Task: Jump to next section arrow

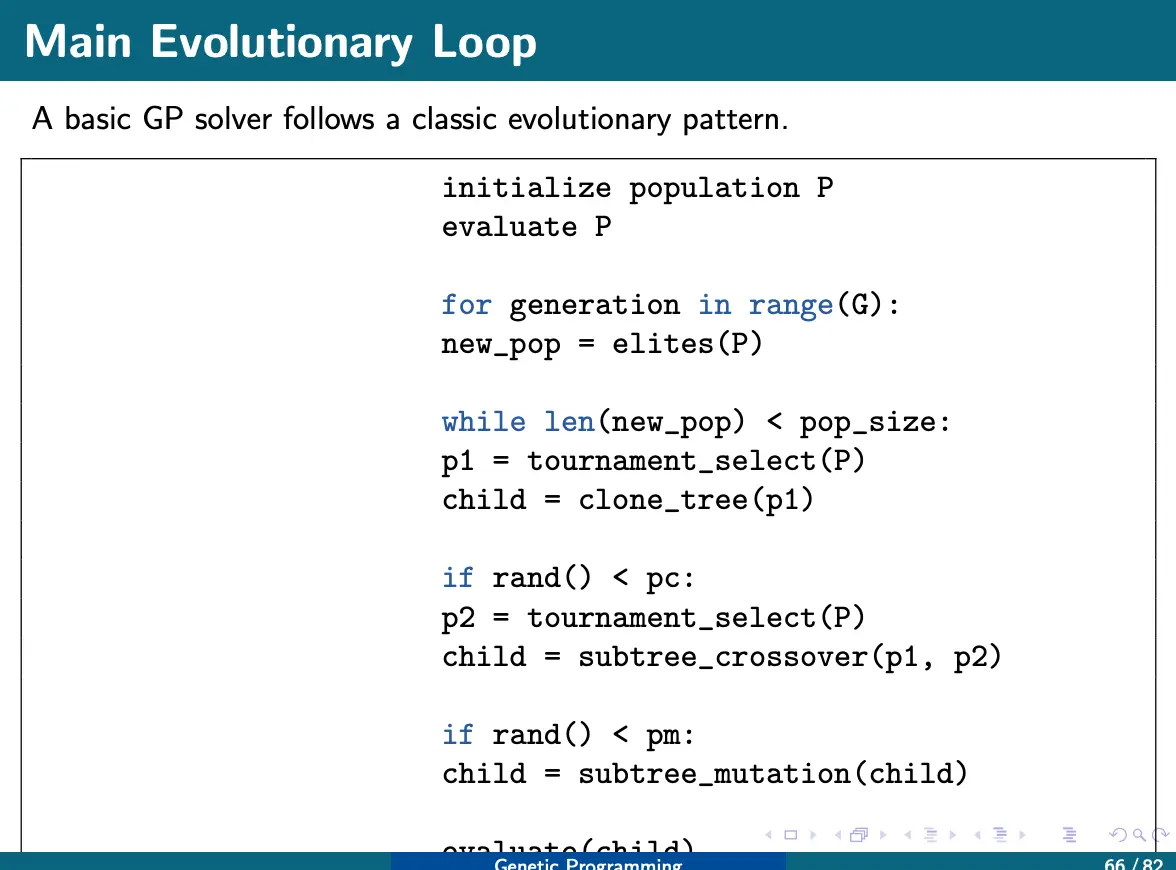Action: [1021, 835]
